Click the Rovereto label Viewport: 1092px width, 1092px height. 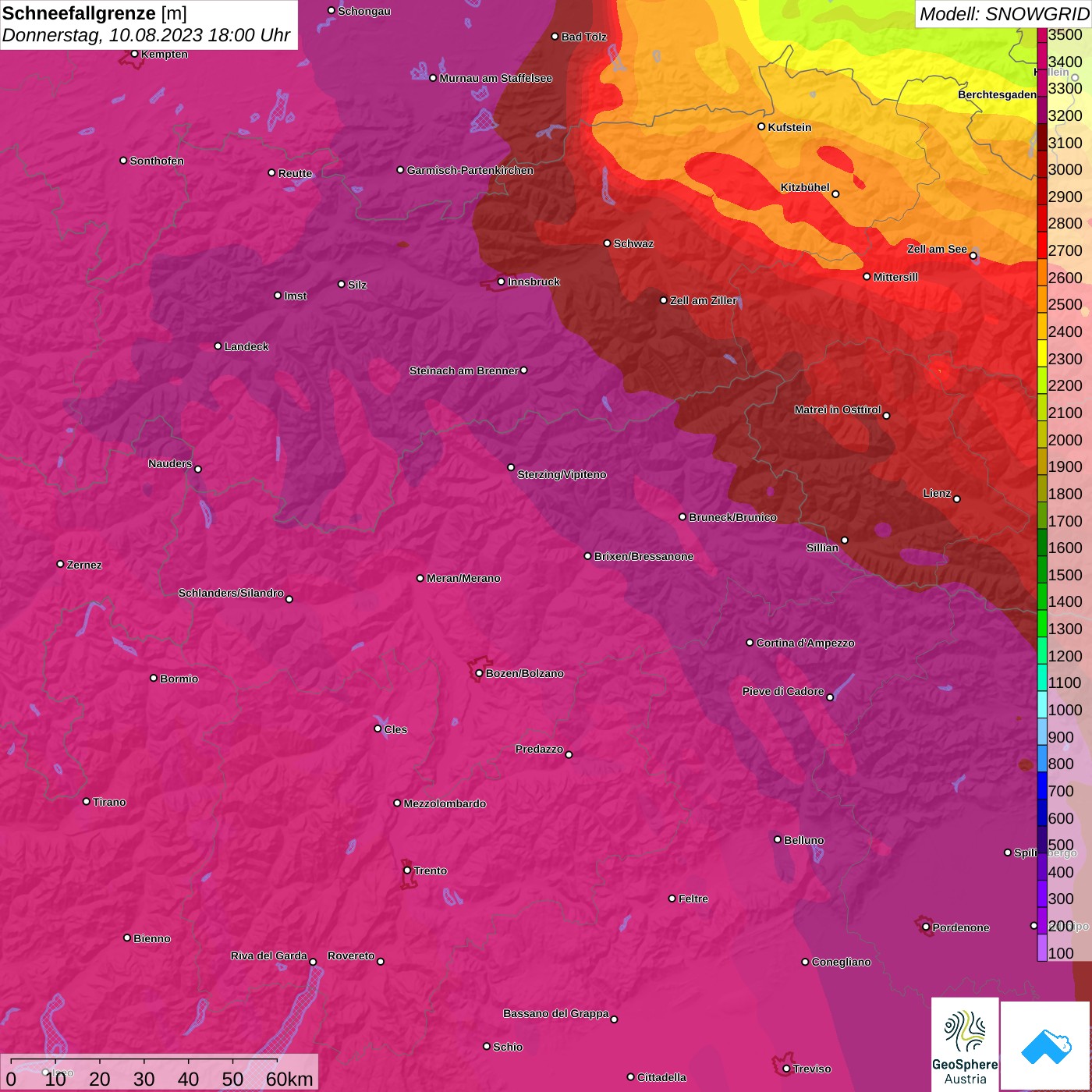tap(351, 955)
